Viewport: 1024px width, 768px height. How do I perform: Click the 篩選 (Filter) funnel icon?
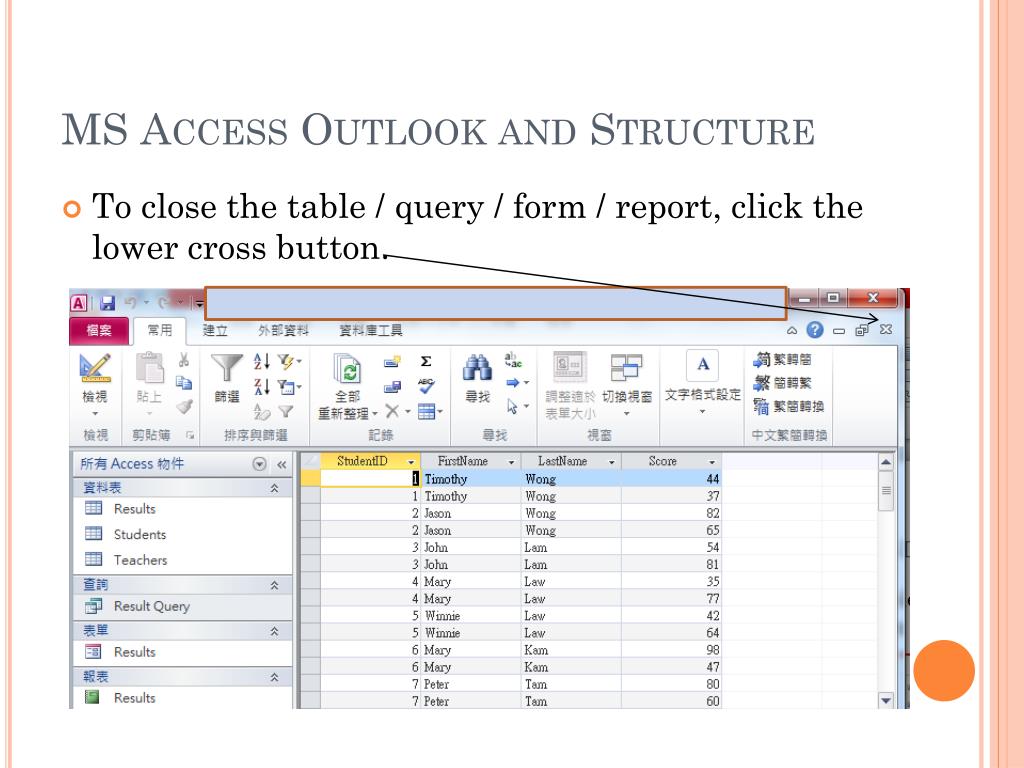coord(227,368)
